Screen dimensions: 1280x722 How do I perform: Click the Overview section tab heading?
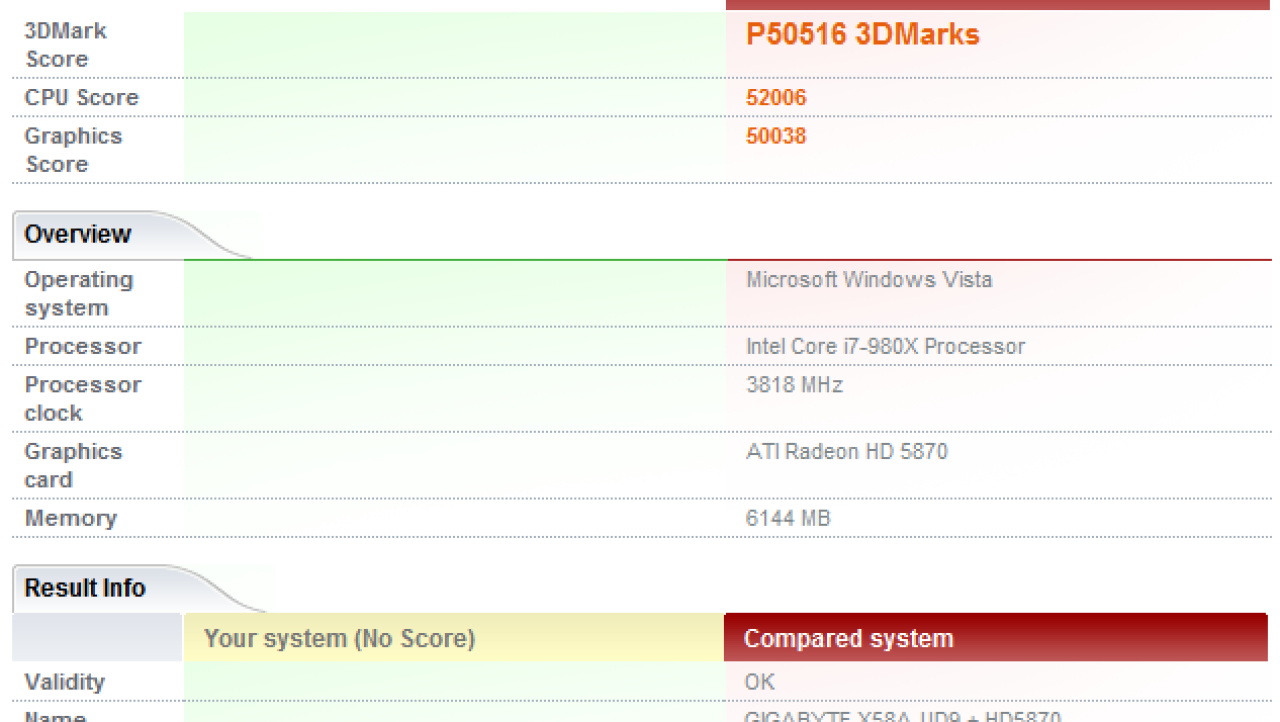[78, 234]
